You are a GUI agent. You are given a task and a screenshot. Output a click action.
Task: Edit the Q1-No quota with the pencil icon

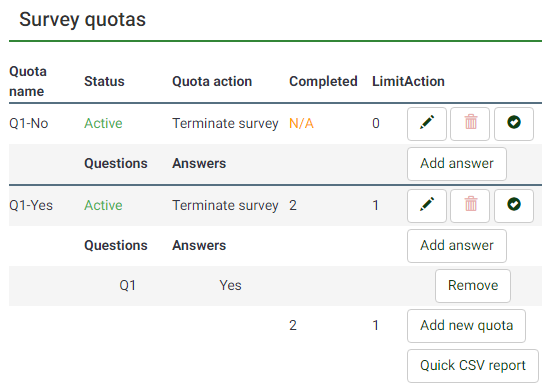[x=427, y=124]
